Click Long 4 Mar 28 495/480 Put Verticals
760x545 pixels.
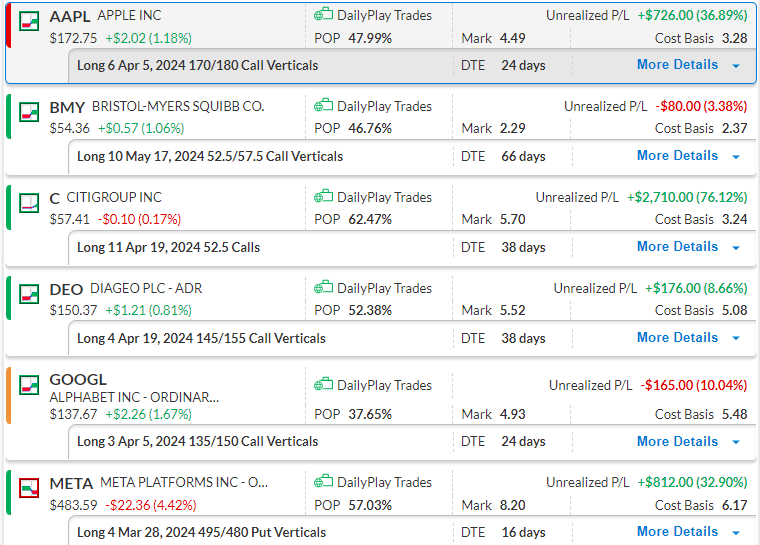(x=202, y=532)
